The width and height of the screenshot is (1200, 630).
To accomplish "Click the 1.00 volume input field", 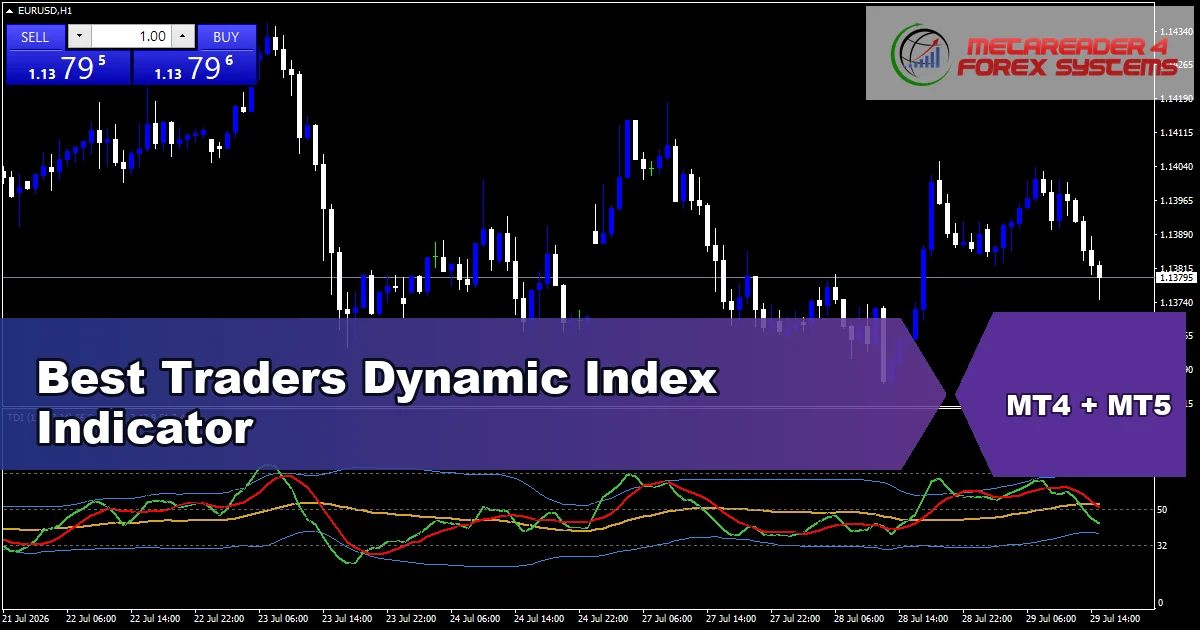I will [131, 37].
